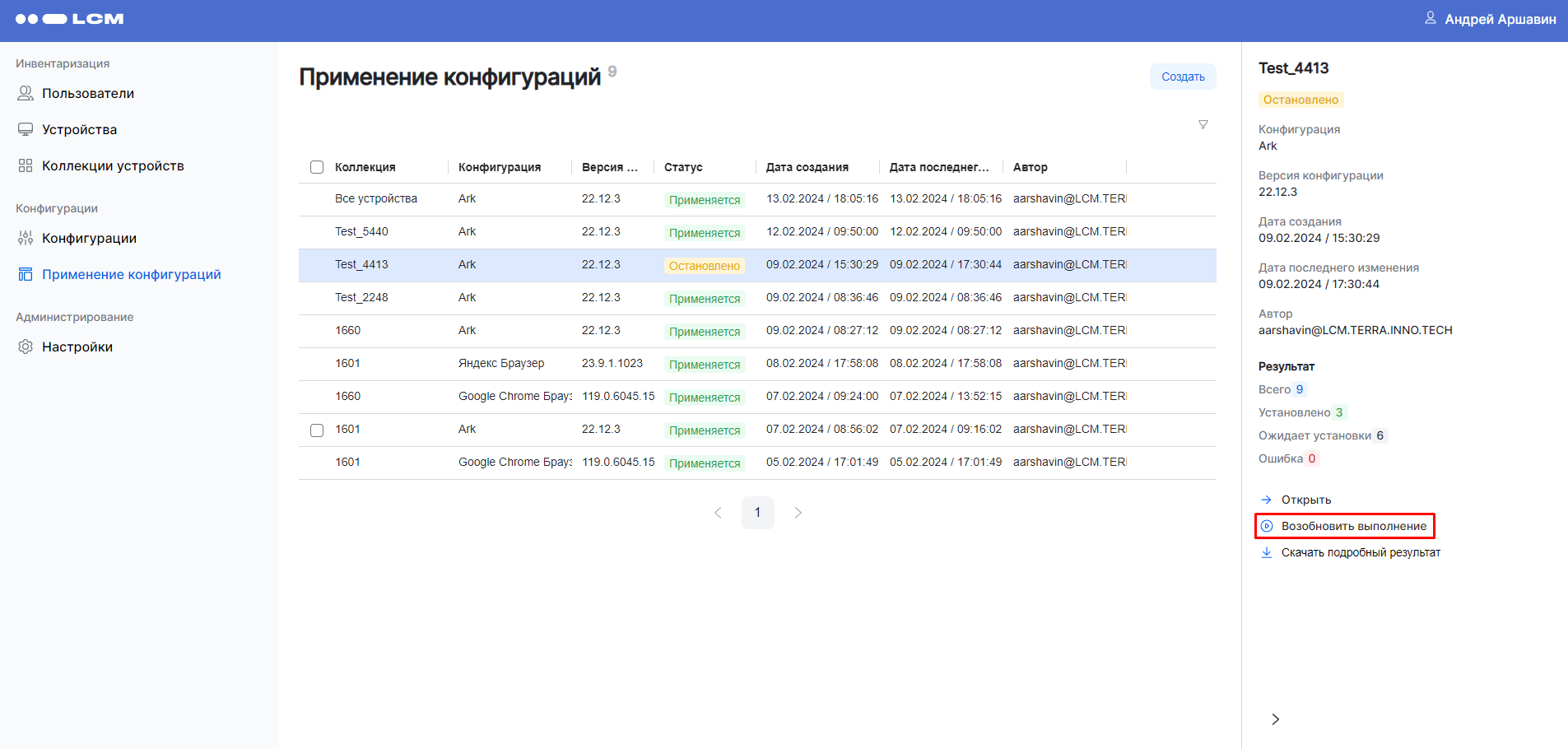Click the filter funnel icon above table
Screen dimensions: 1568x749
[x=1203, y=125]
